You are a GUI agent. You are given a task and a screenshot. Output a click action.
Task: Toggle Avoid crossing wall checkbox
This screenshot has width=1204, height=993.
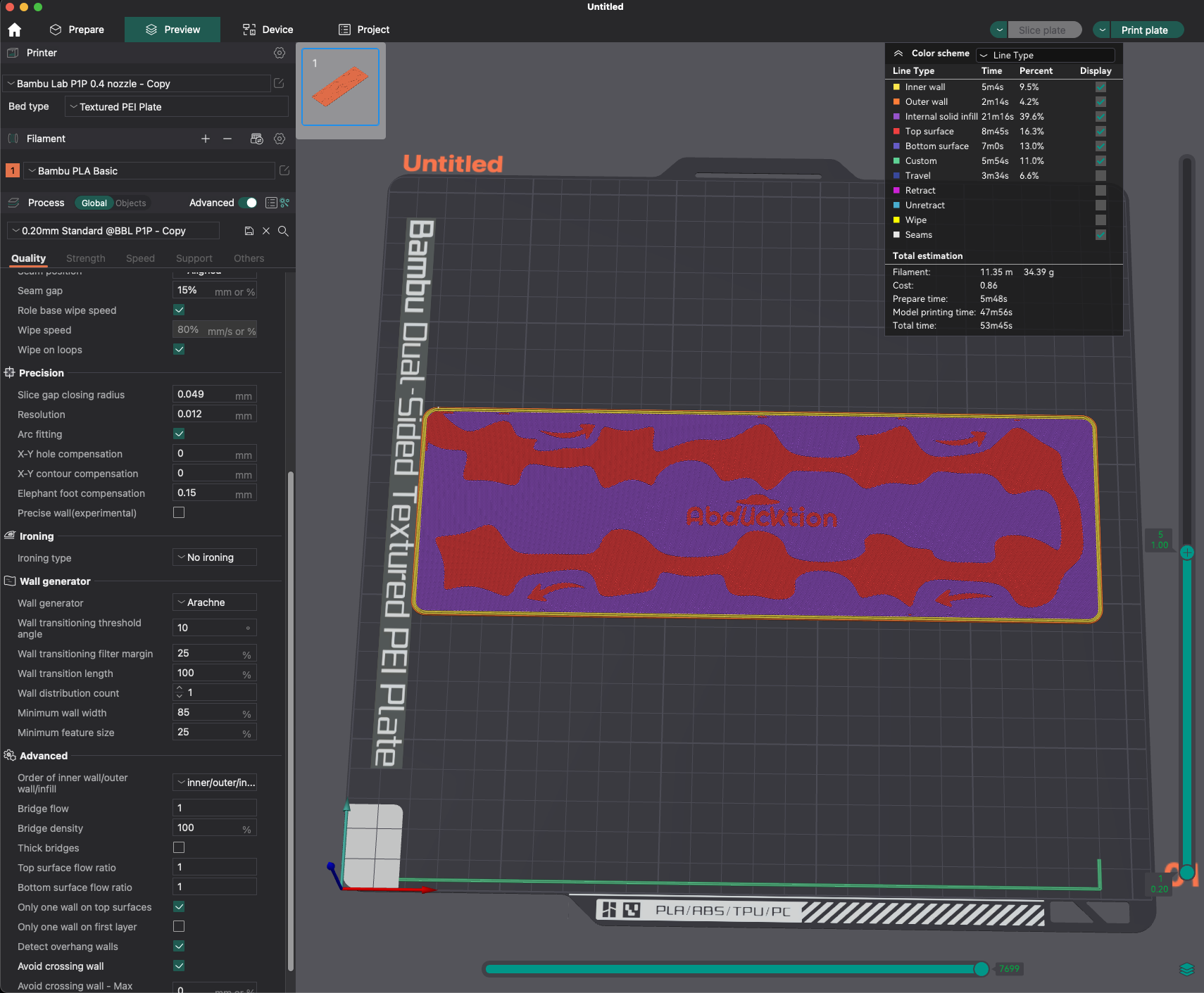tap(179, 966)
